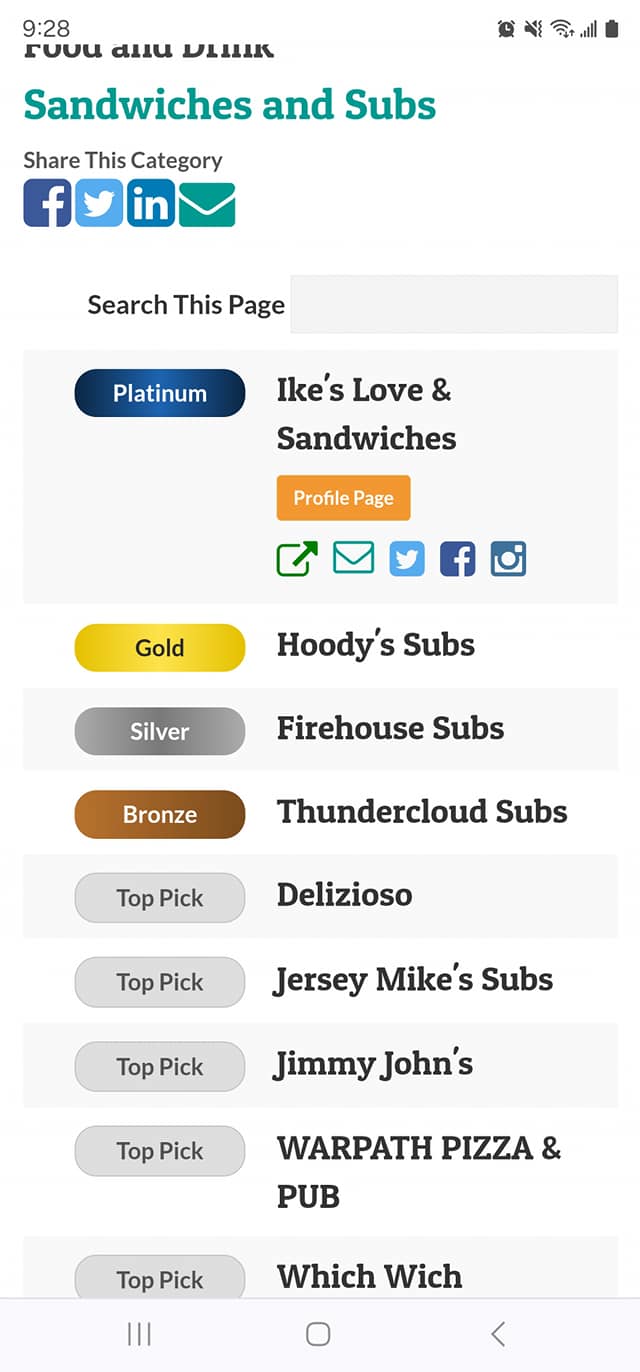Share category on LinkedIn icon

point(151,203)
